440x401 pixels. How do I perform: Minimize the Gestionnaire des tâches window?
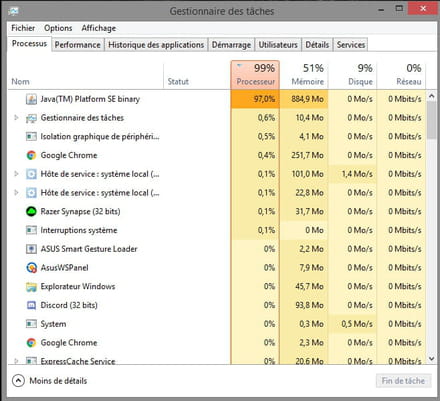[x=381, y=10]
